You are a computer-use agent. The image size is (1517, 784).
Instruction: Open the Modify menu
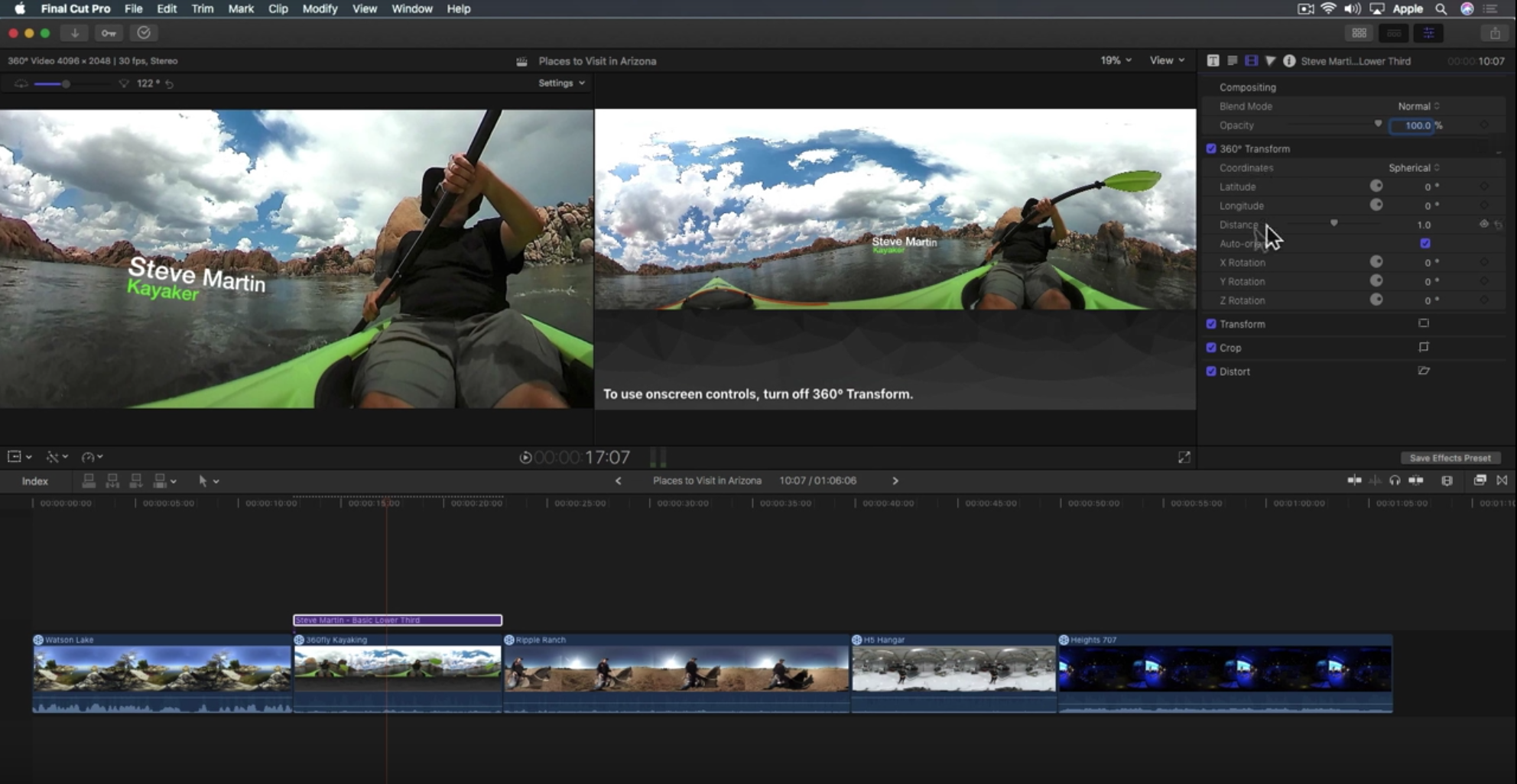[320, 8]
